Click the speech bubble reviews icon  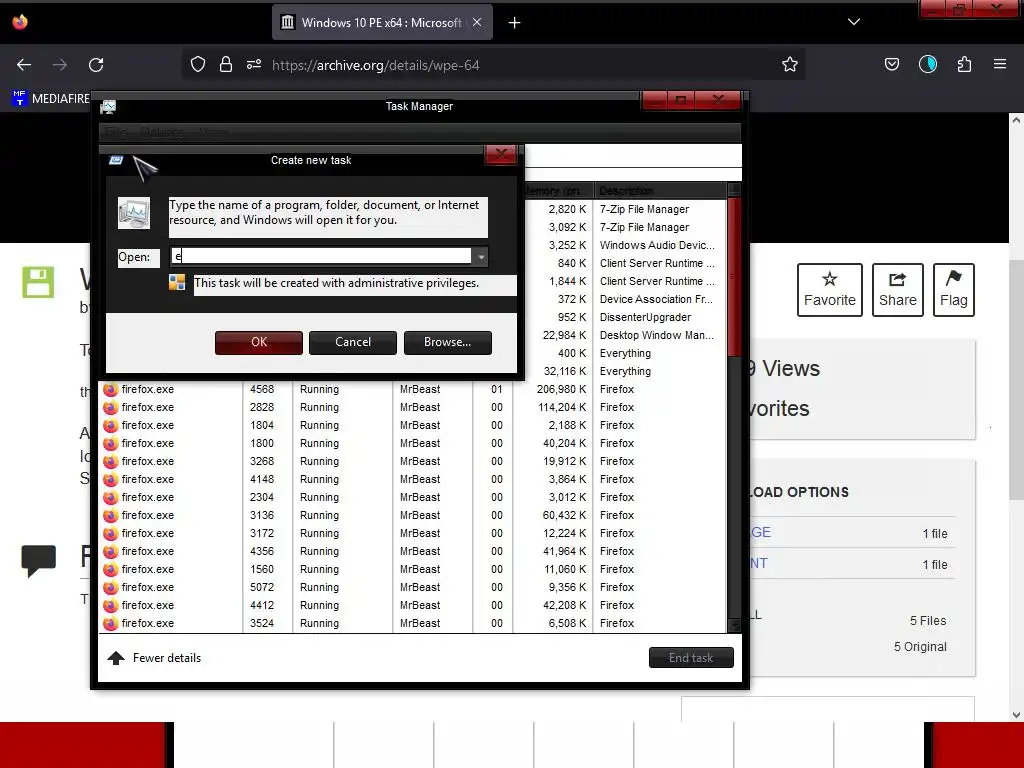(x=39, y=561)
